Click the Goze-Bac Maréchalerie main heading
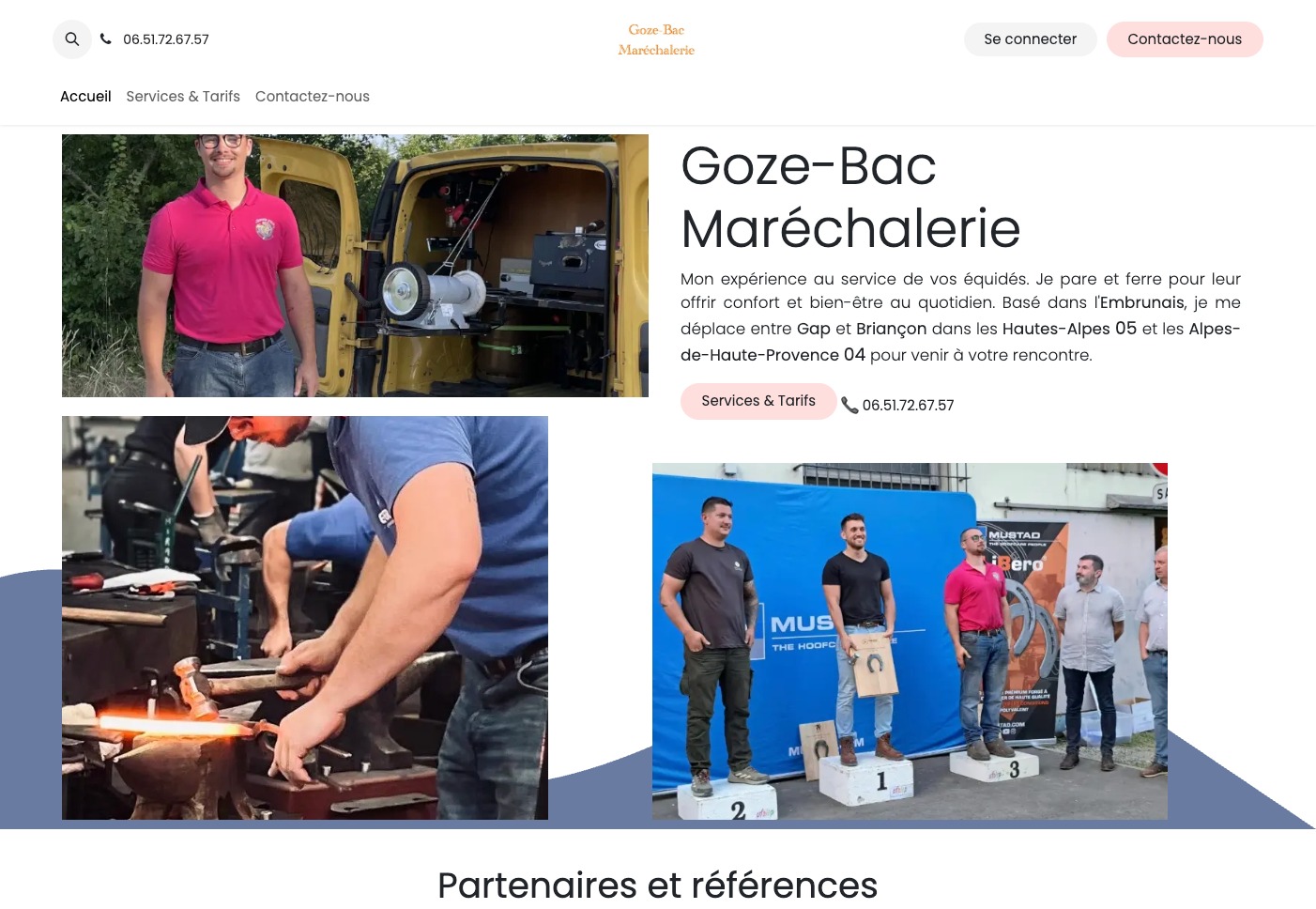This screenshot has height=909, width=1316. [x=850, y=197]
